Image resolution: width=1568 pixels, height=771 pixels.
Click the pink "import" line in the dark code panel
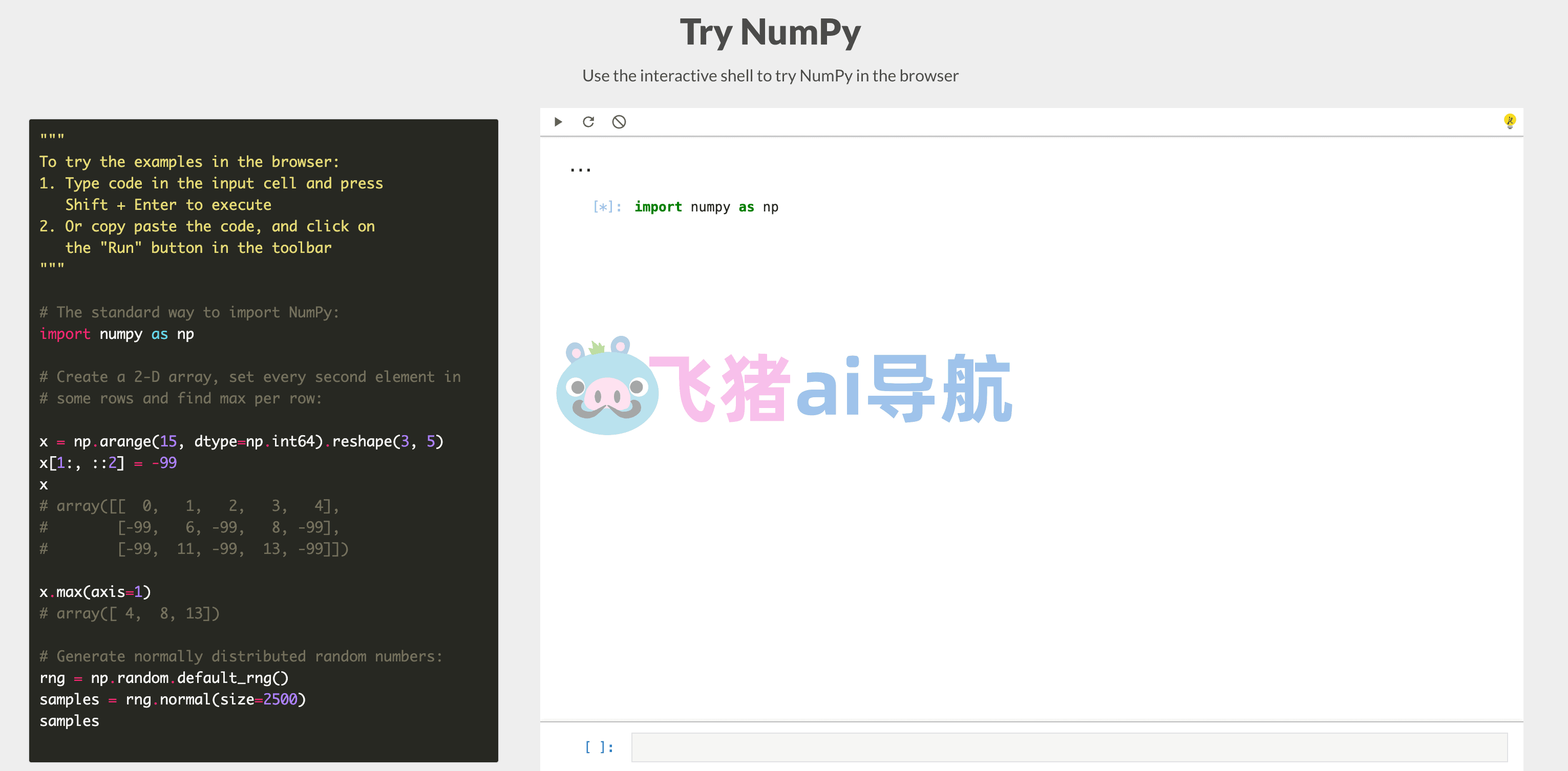(116, 334)
